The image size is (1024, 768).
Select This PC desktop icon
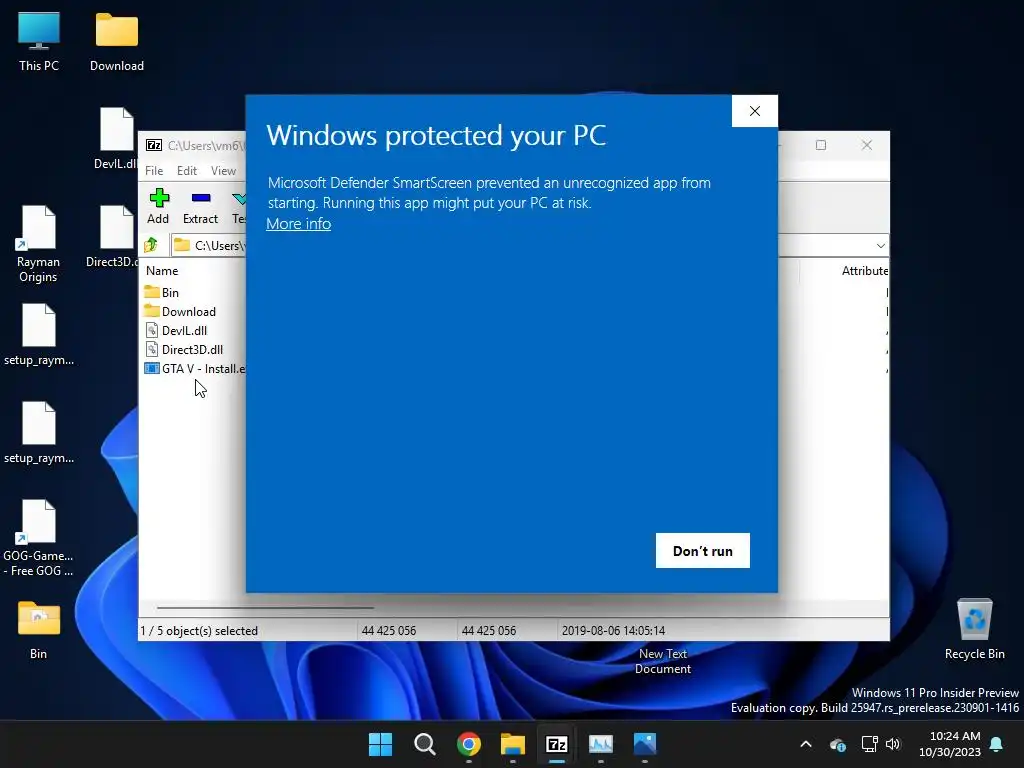[x=39, y=41]
